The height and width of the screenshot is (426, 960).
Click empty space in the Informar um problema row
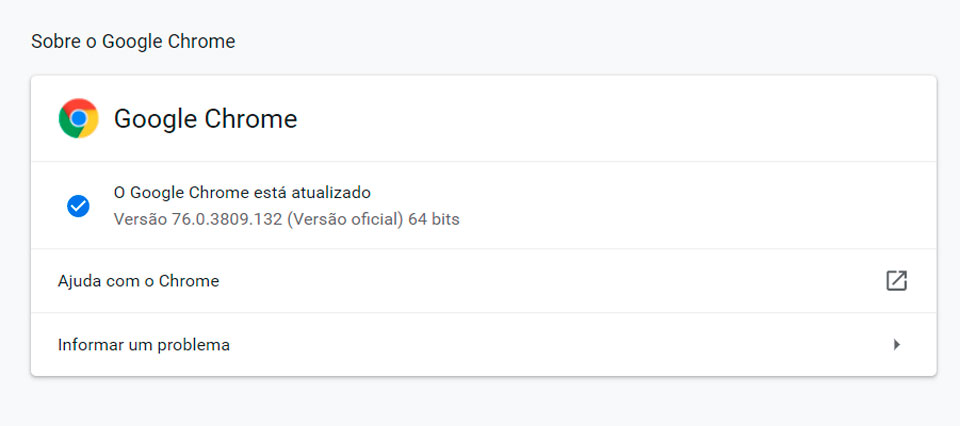point(551,345)
